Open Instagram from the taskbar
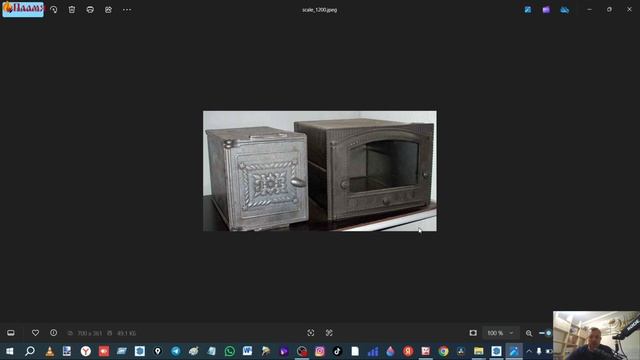The image size is (640, 360). [x=320, y=351]
